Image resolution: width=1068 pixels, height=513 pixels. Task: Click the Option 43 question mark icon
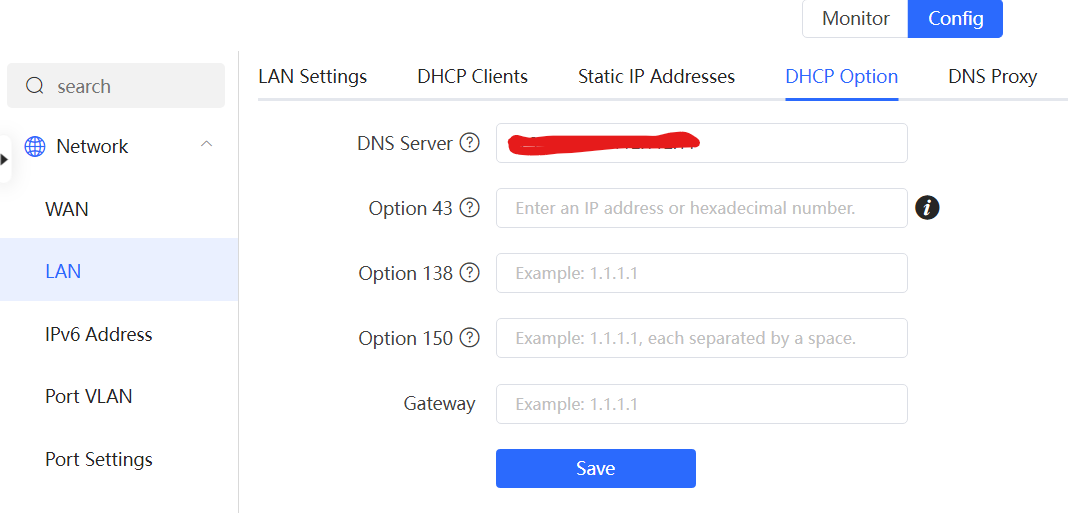pos(469,208)
